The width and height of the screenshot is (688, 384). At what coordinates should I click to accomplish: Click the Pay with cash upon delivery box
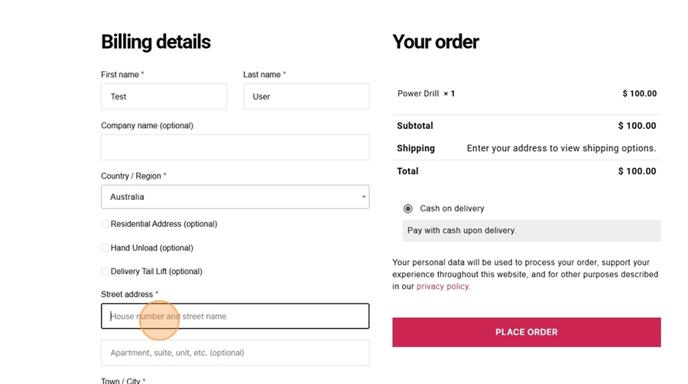click(x=532, y=230)
